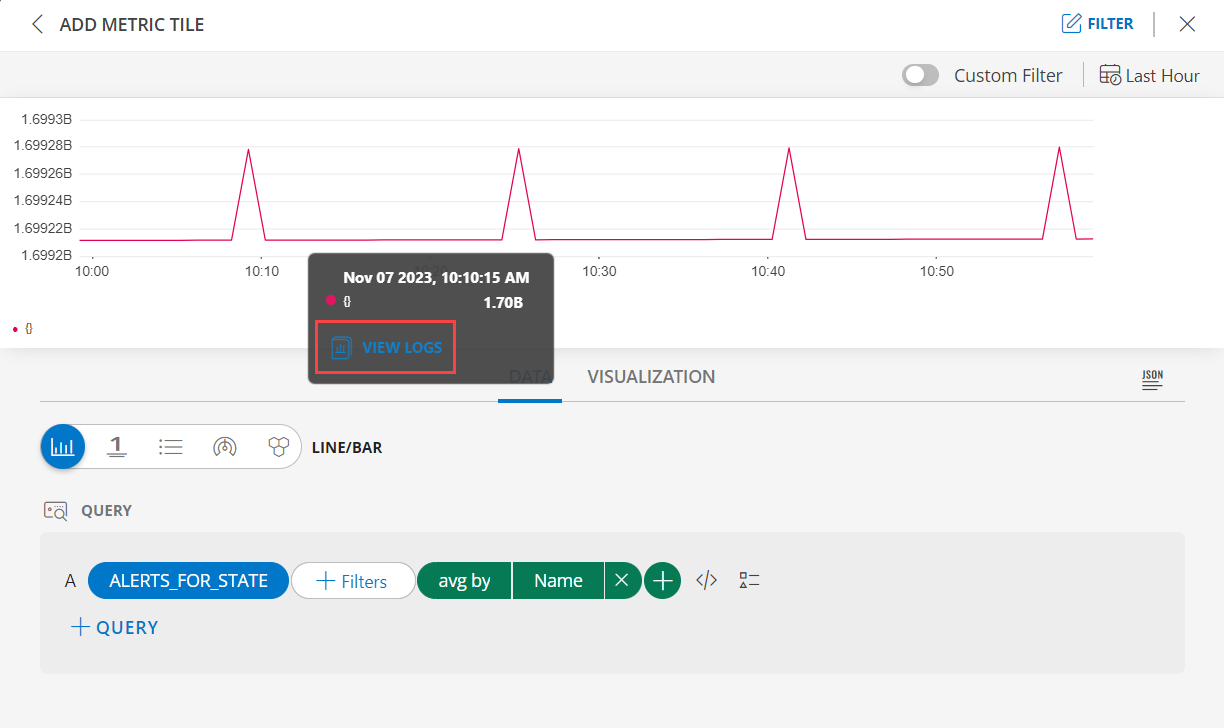
Task: Open the FILTER option at top right
Action: [x=1097, y=23]
